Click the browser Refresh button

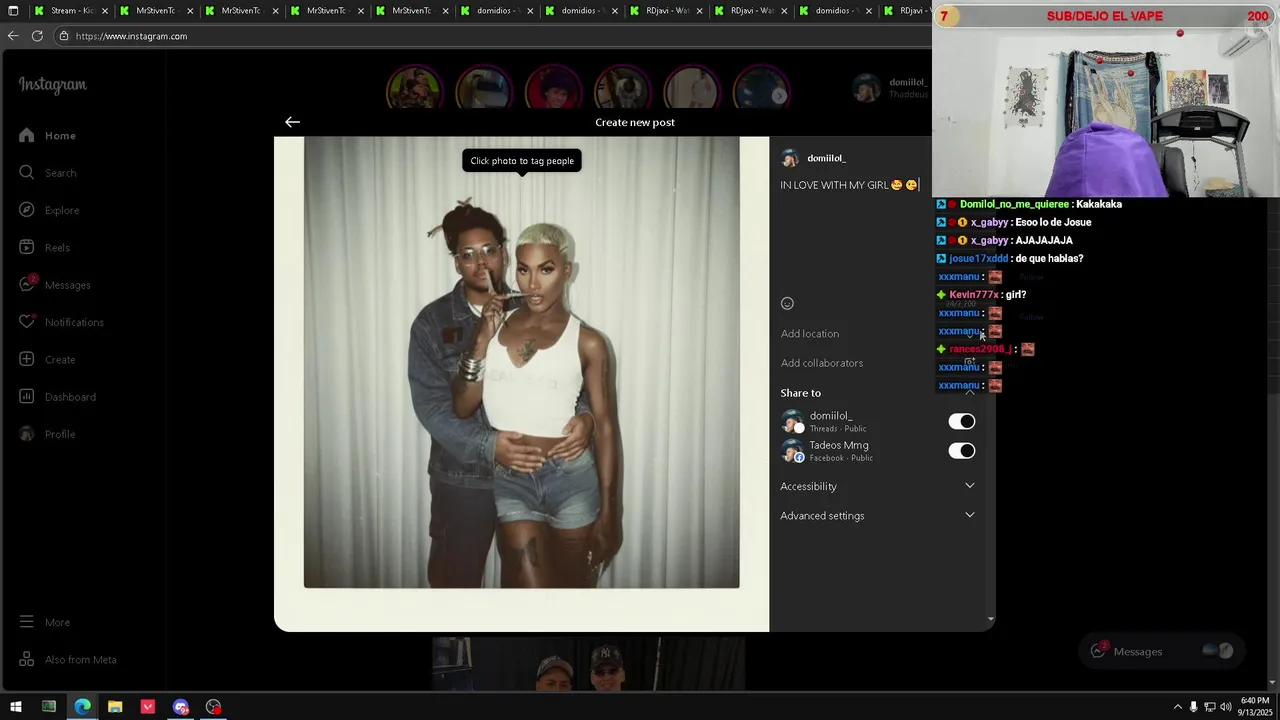[x=37, y=36]
